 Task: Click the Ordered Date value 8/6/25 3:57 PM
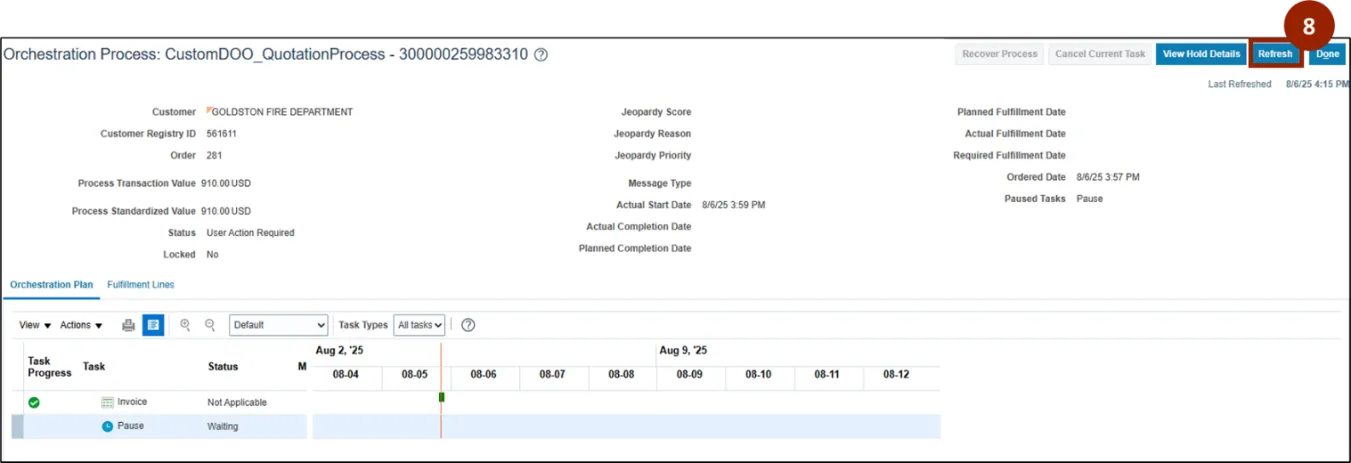(1108, 177)
